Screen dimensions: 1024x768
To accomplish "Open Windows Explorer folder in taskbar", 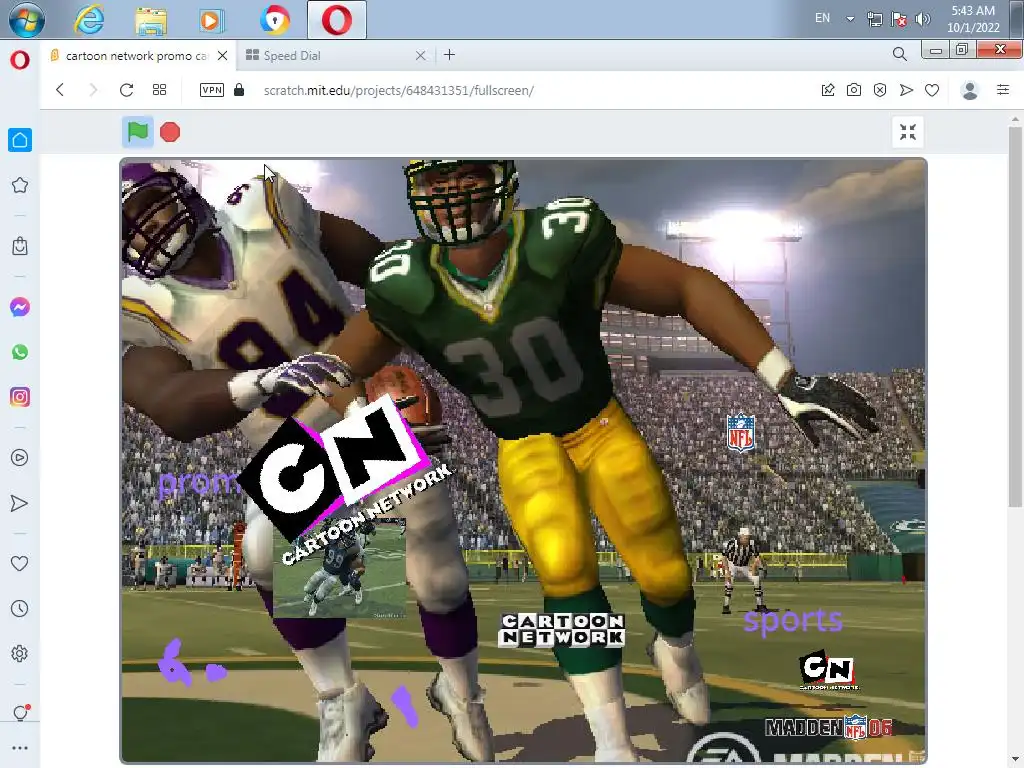I will click(151, 20).
